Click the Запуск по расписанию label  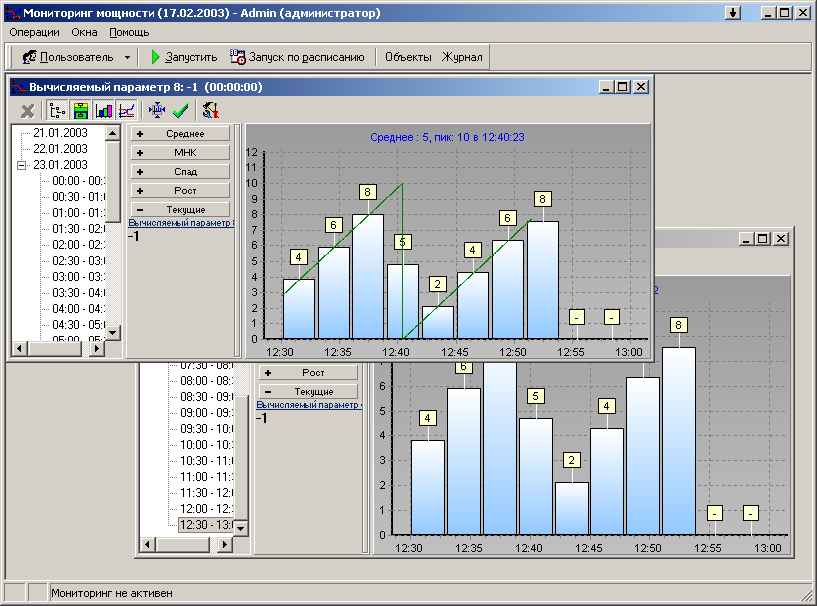306,57
